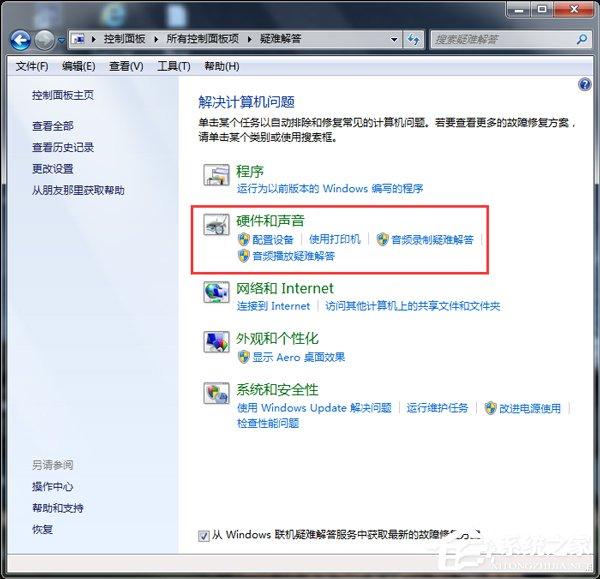The image size is (600, 579).
Task: Click inside the 搜索疑难解答 search box
Action: (x=500, y=40)
